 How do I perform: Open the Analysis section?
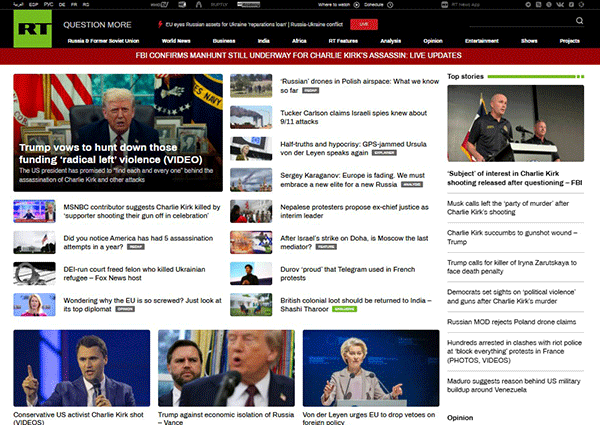[391, 41]
